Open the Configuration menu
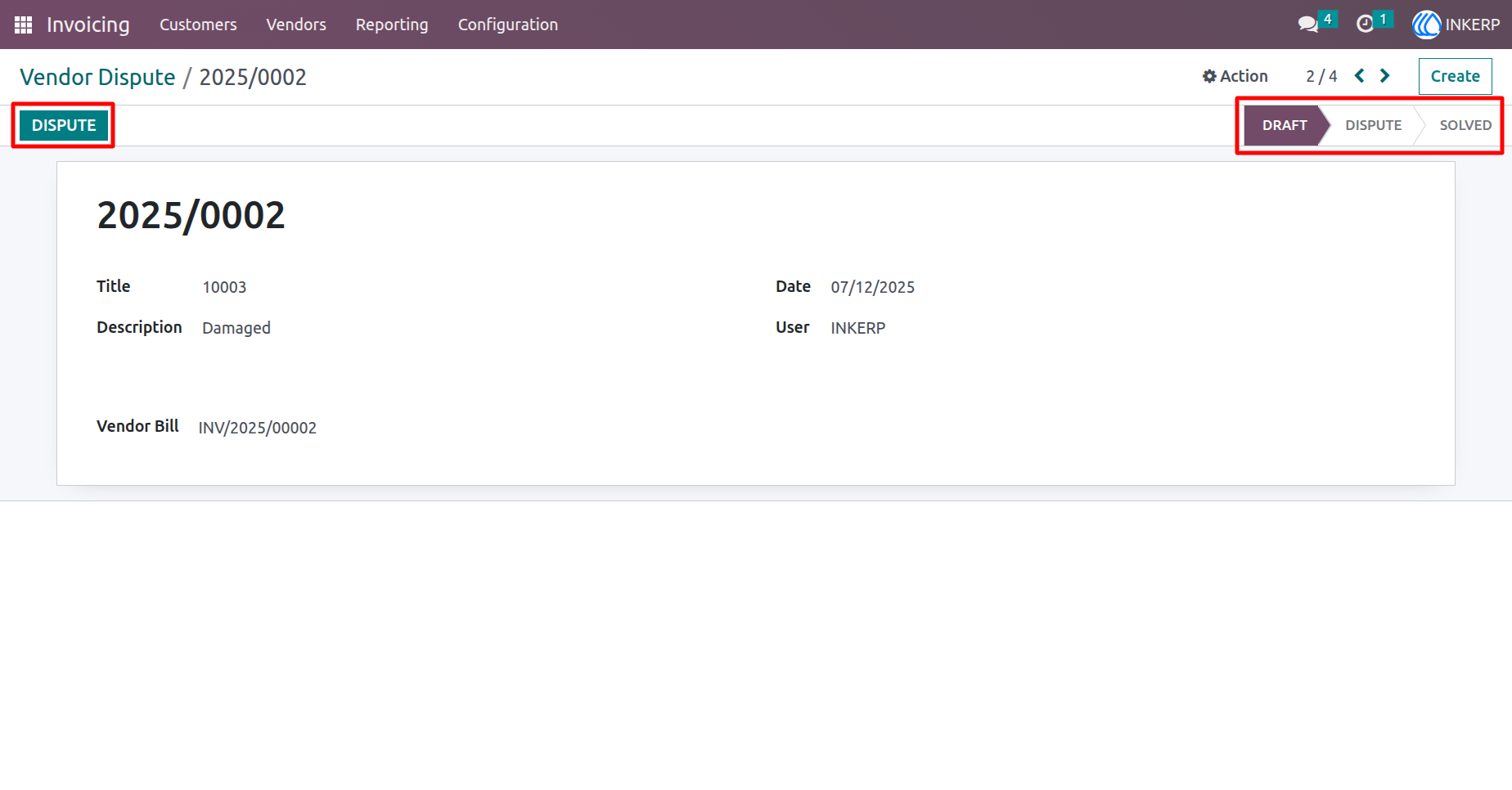The image size is (1512, 790). point(508,25)
